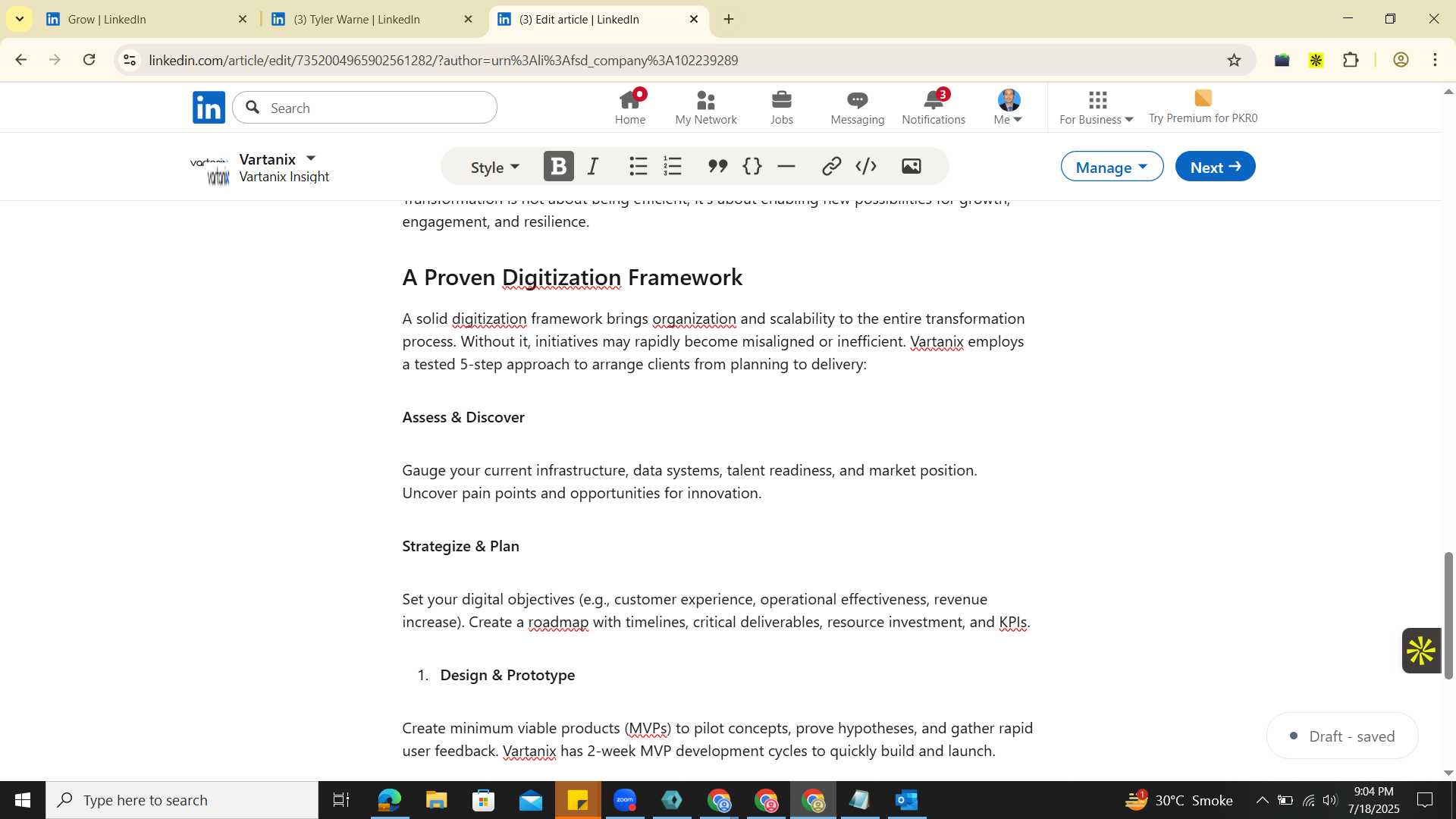1456x819 pixels.
Task: Add a hyperlink with link icon
Action: pos(831,166)
